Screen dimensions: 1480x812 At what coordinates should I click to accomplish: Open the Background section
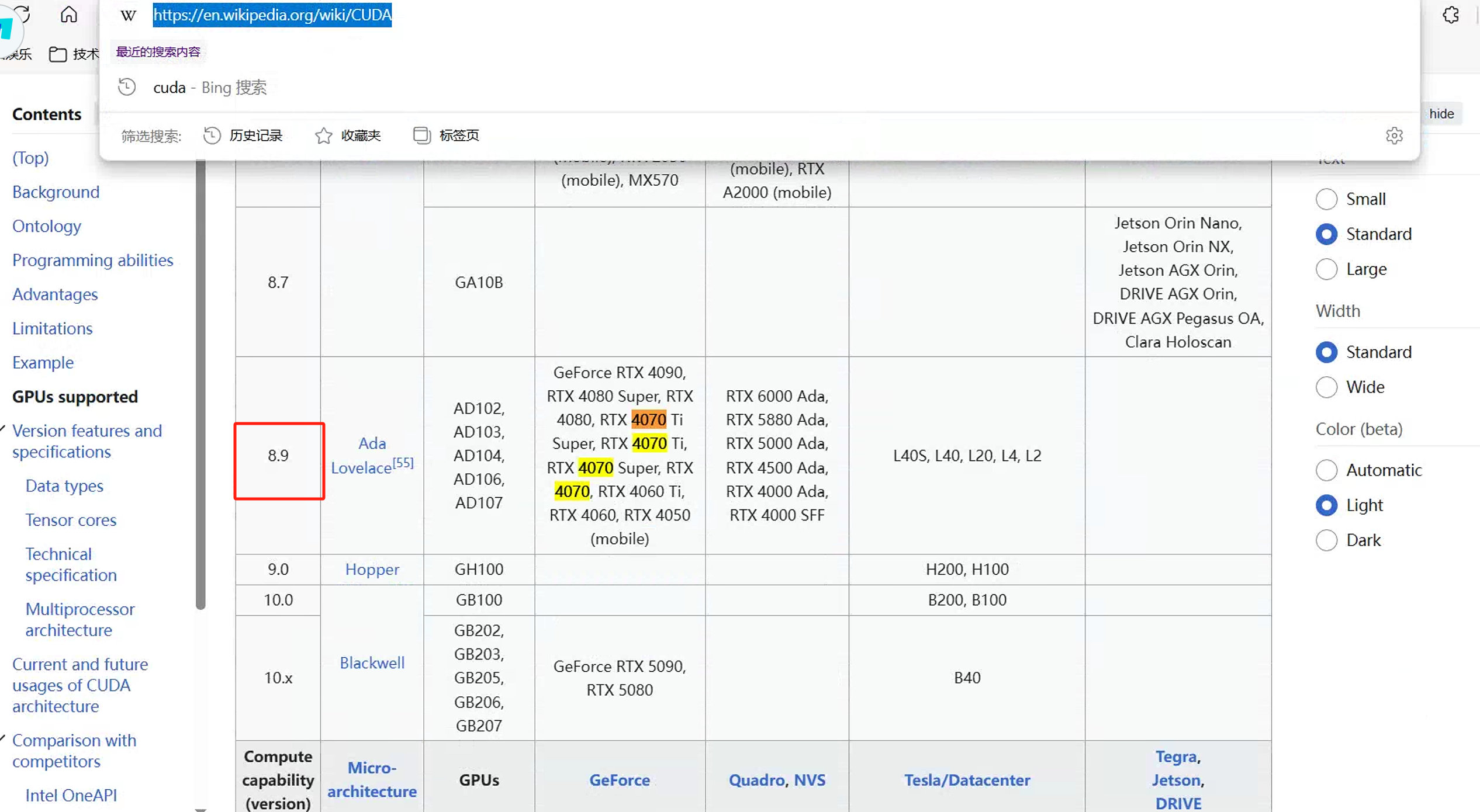pyautogui.click(x=56, y=192)
